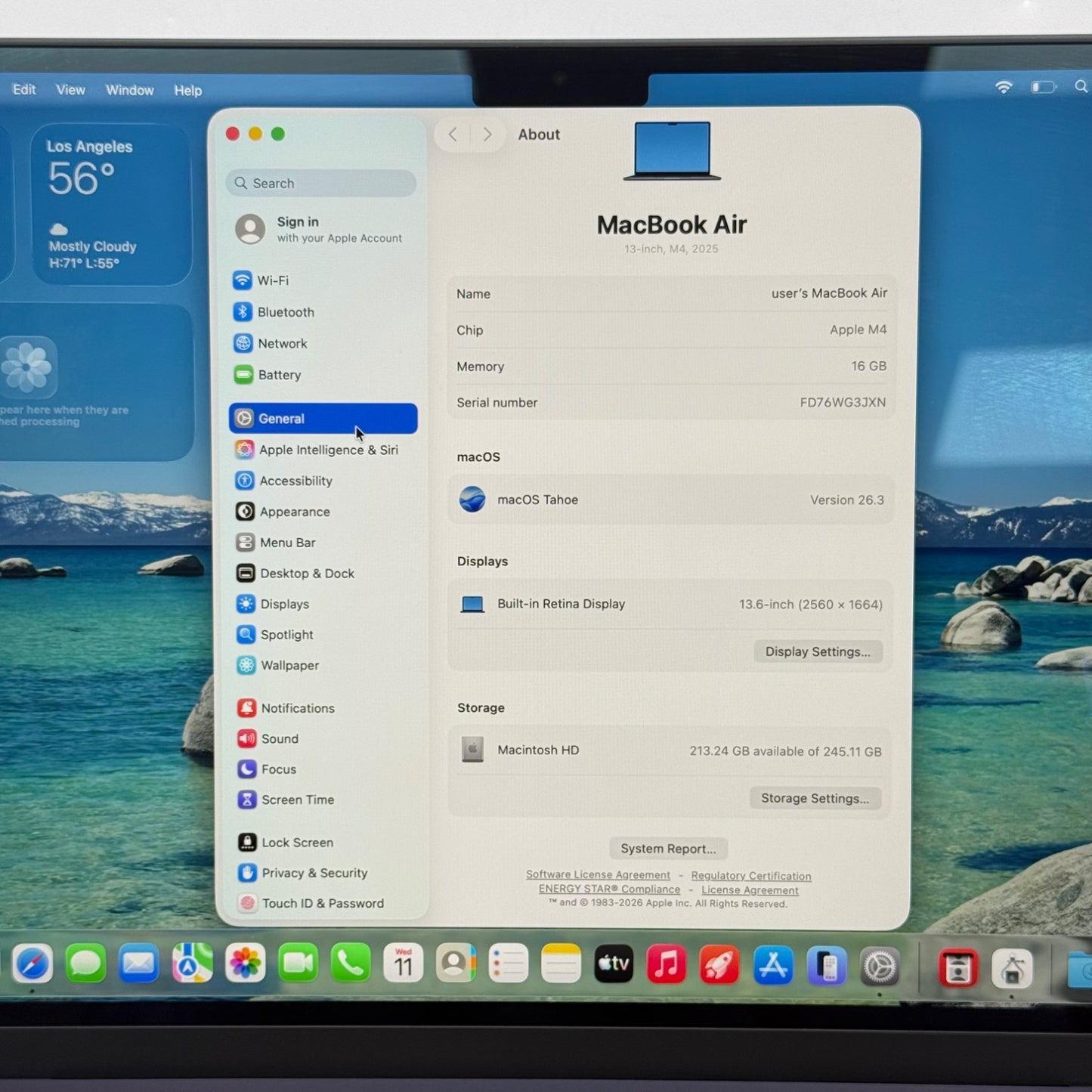
Task: Launch Safari from the Dock
Action: point(32,964)
